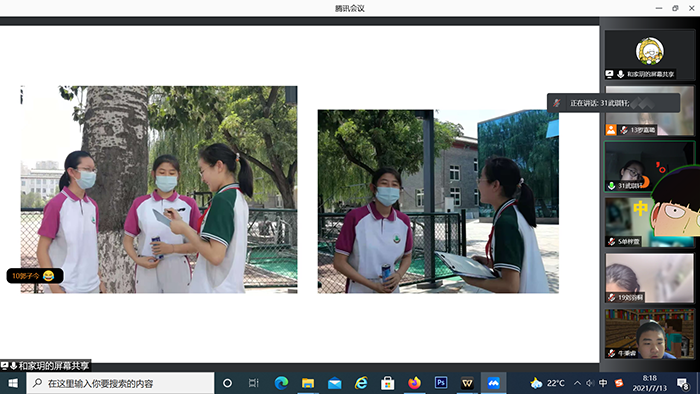Open File Explorer from the taskbar
Image resolution: width=700 pixels, height=394 pixels.
[x=308, y=383]
